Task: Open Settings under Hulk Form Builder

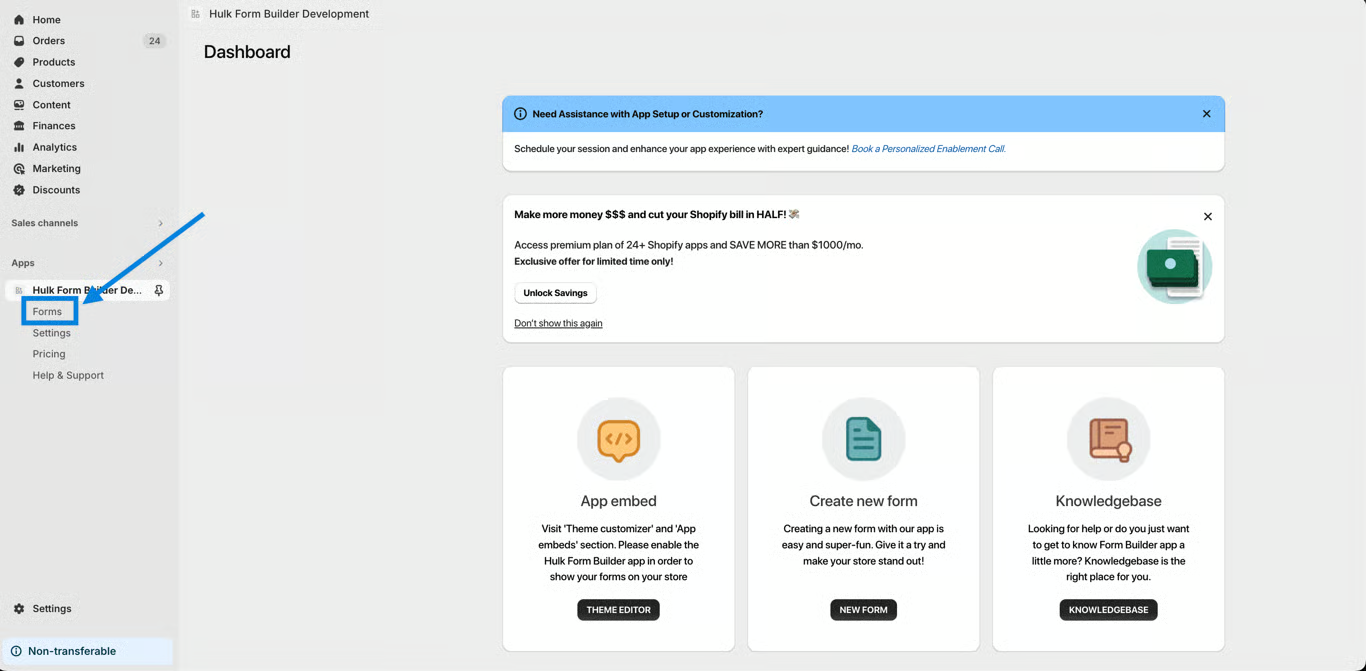Action: click(51, 333)
